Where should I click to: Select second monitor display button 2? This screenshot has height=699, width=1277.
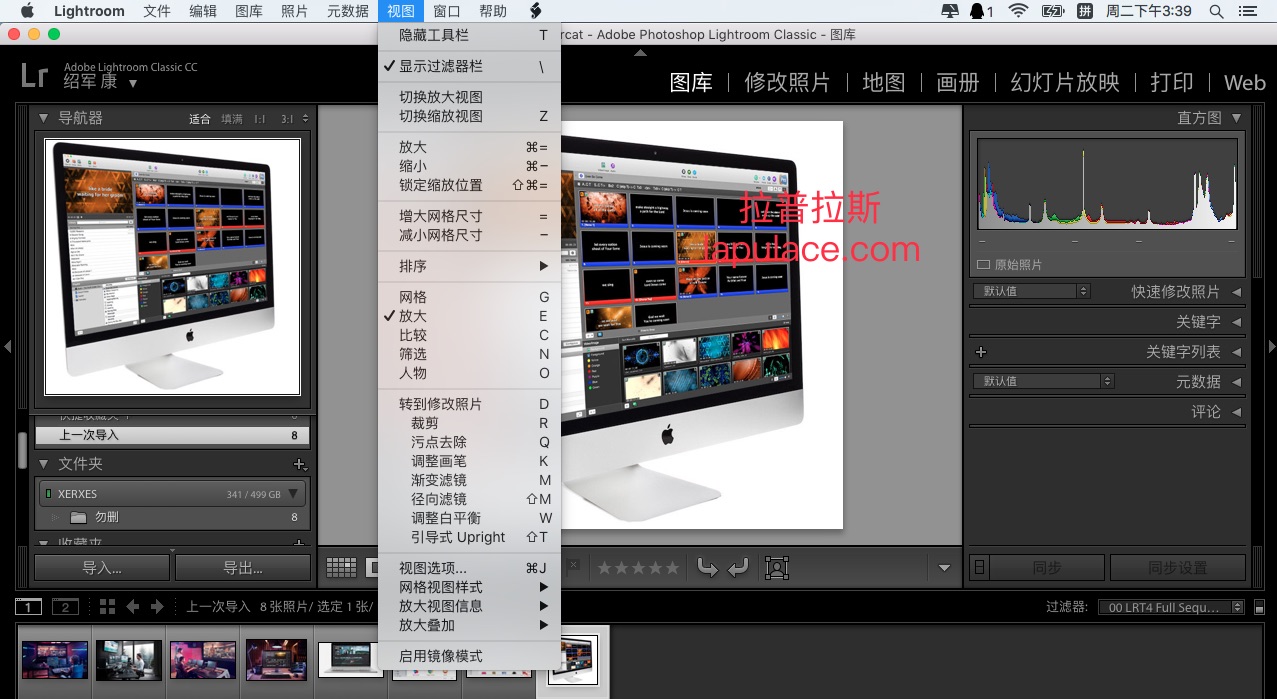click(x=65, y=607)
